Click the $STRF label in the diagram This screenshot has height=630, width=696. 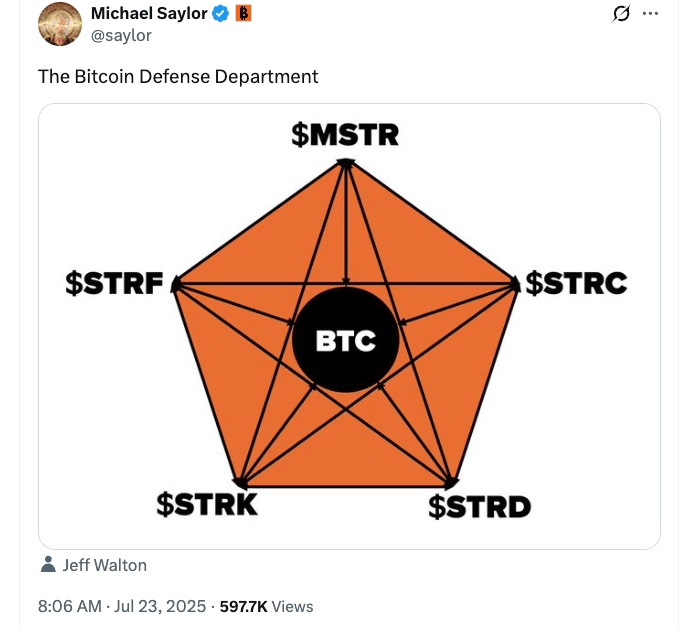pyautogui.click(x=114, y=284)
